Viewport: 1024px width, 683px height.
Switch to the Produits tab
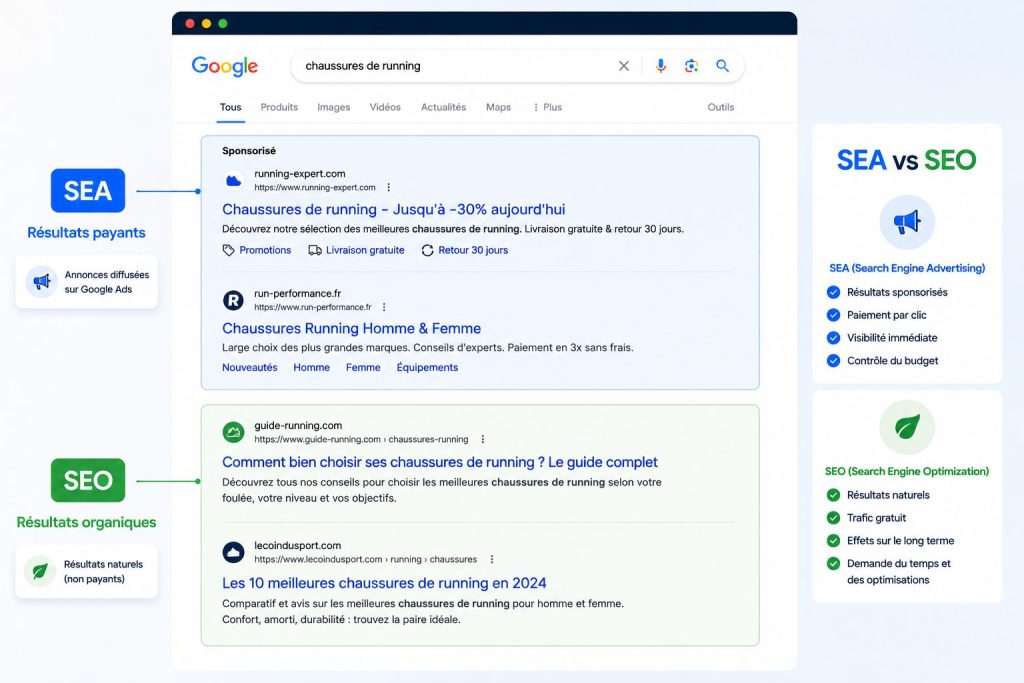point(280,107)
